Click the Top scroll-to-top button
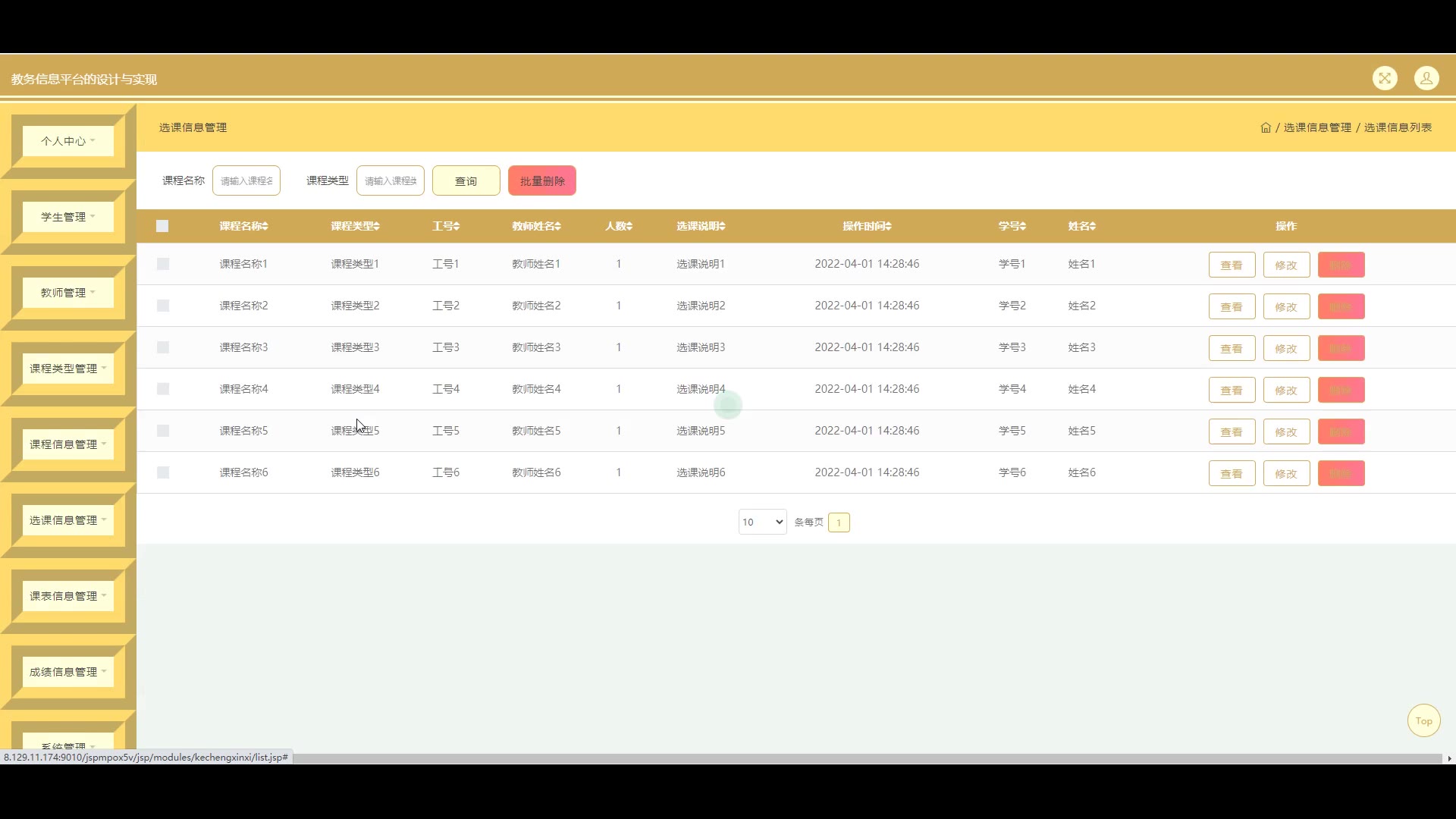This screenshot has height=819, width=1456. click(1423, 720)
